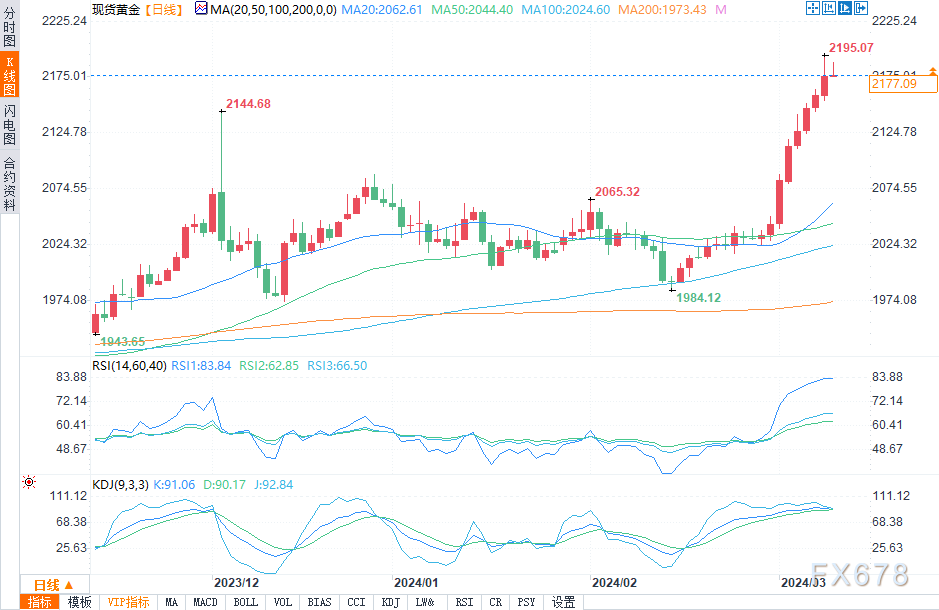
Task: Click the D:90.17 value
Action: pos(225,485)
